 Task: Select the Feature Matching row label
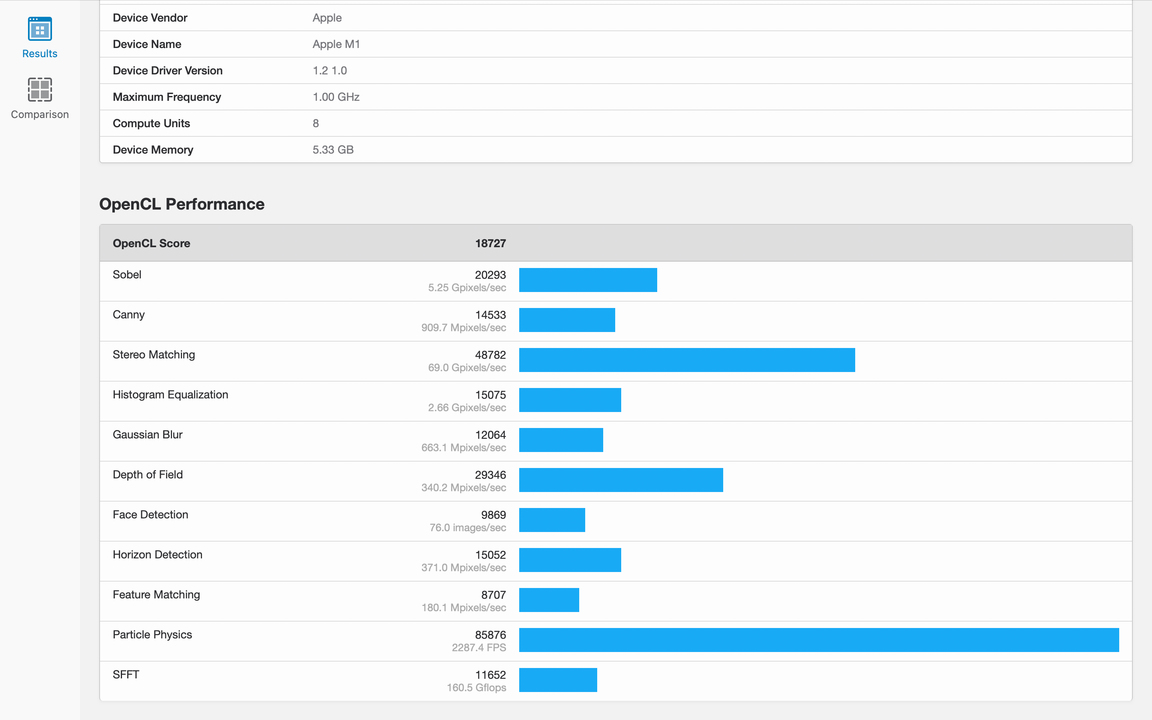(x=156, y=595)
